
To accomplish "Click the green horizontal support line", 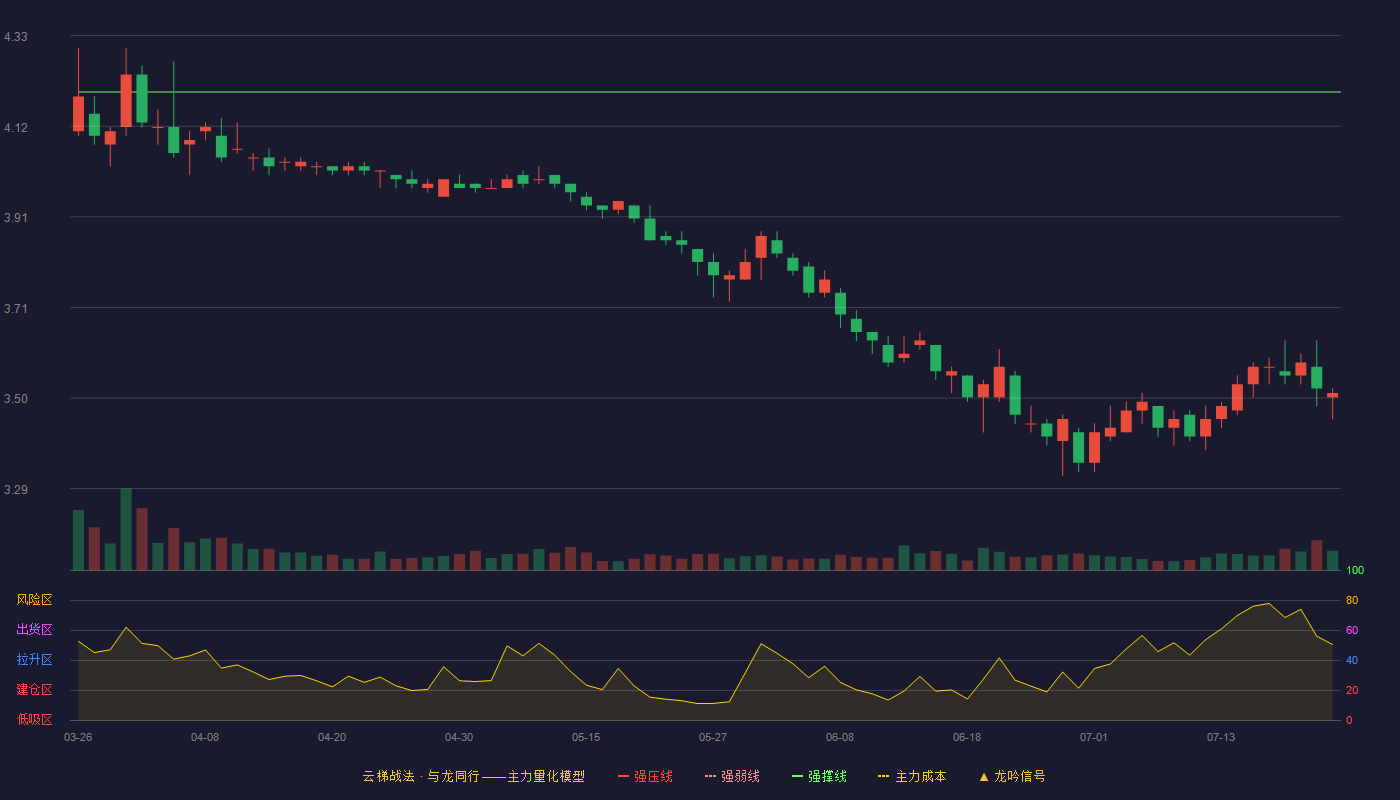I will point(709,92).
